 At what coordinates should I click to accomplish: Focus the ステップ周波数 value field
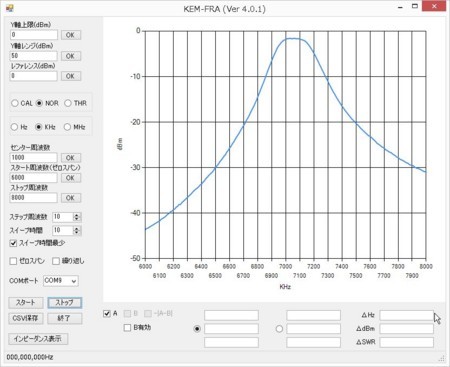[x=63, y=217]
